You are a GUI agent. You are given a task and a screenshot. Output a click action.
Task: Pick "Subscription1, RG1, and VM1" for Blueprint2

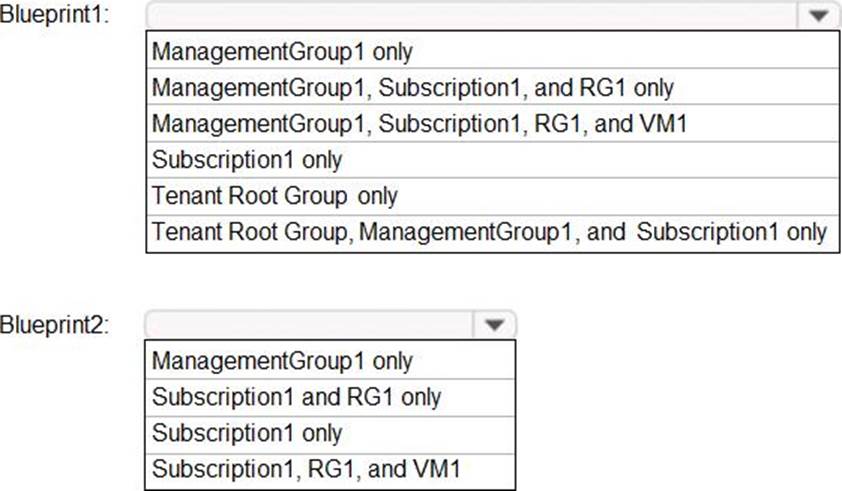[x=307, y=469]
